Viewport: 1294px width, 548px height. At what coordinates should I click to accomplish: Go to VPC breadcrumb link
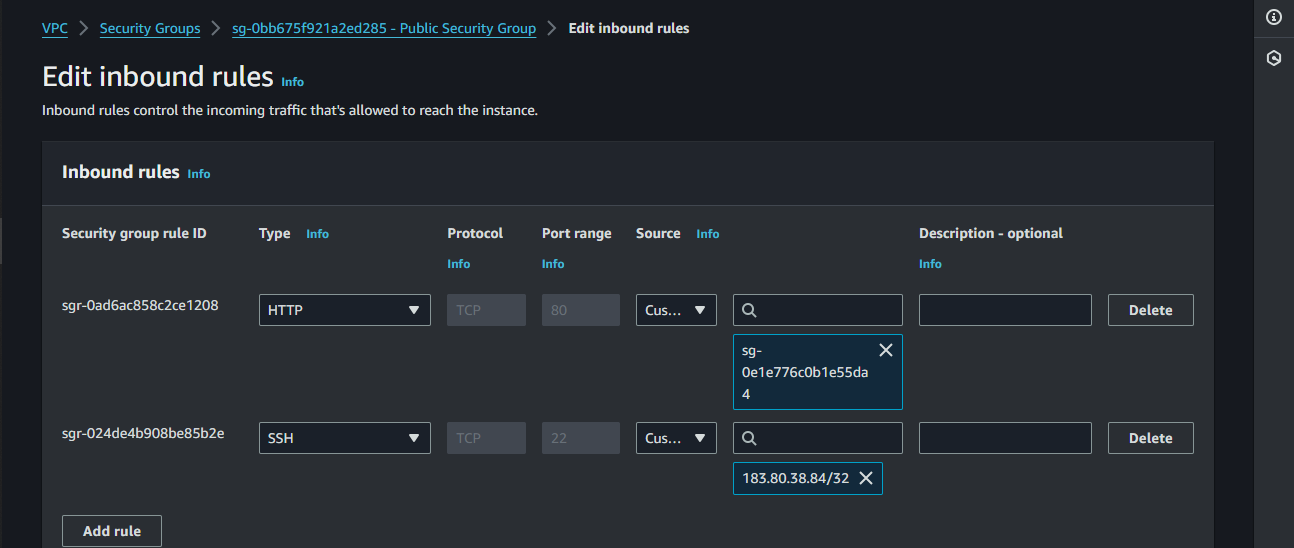(55, 28)
